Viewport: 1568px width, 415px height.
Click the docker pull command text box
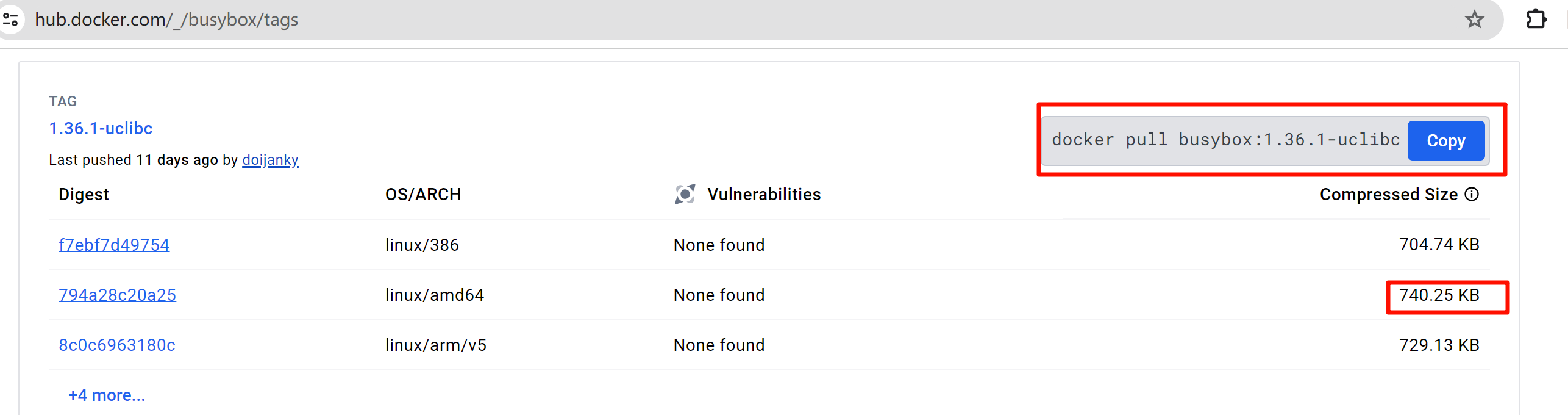(x=1225, y=140)
